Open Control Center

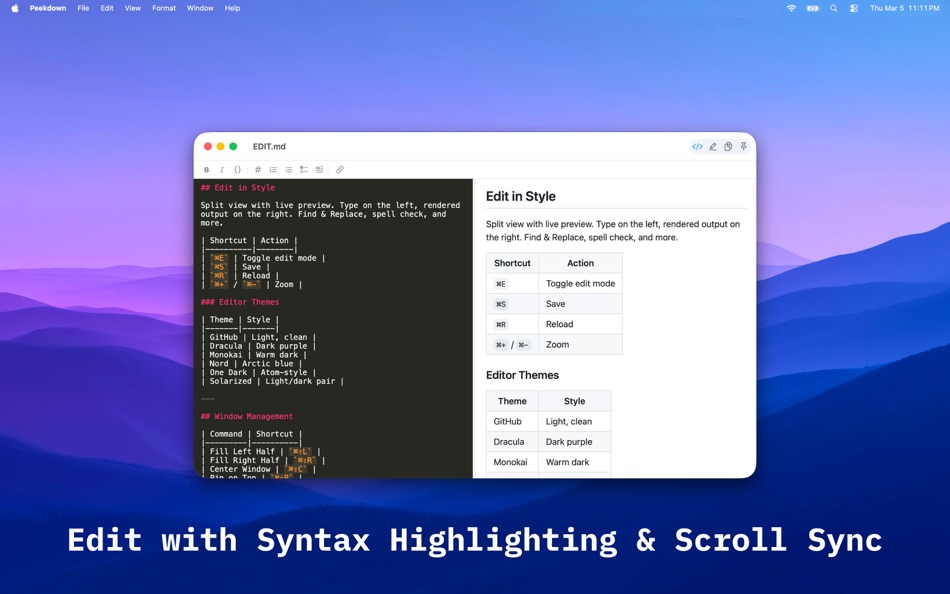(854, 8)
